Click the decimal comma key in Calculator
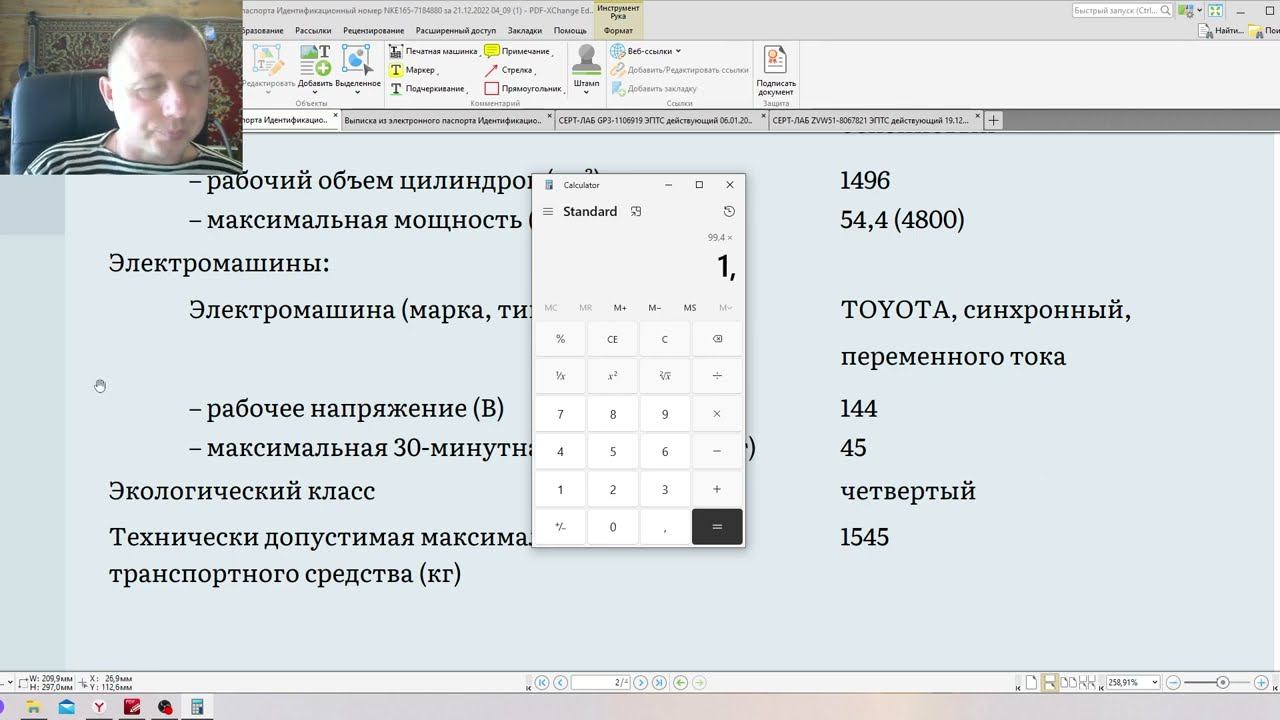Screen dimensions: 1280x720 pyautogui.click(x=665, y=527)
